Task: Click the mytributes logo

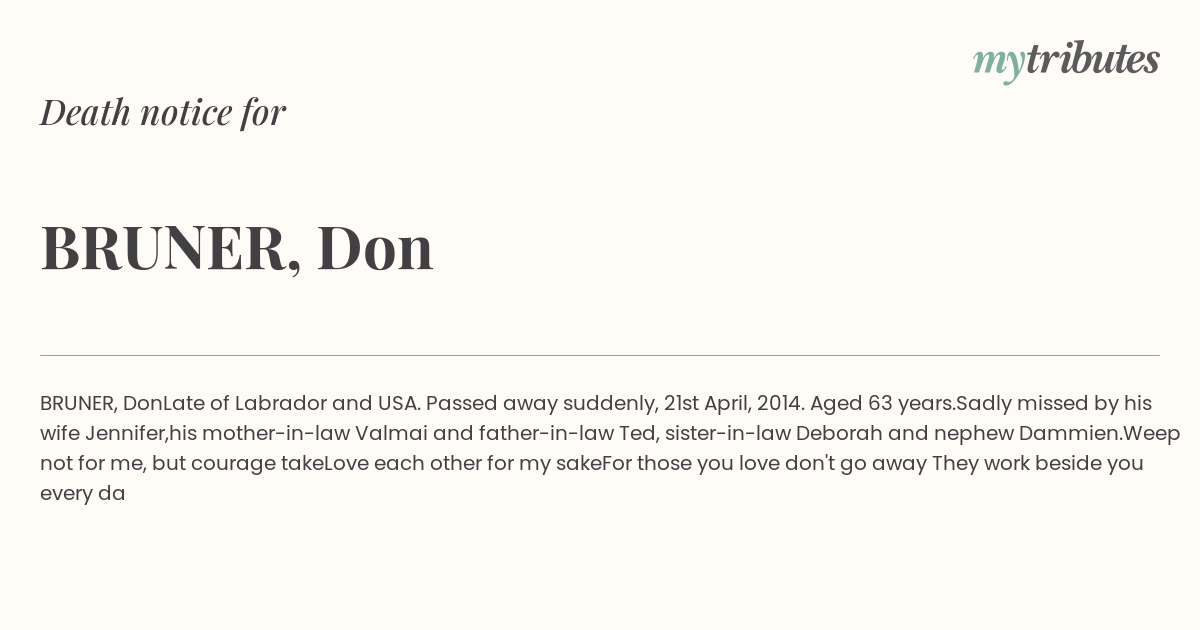Action: (x=1066, y=60)
